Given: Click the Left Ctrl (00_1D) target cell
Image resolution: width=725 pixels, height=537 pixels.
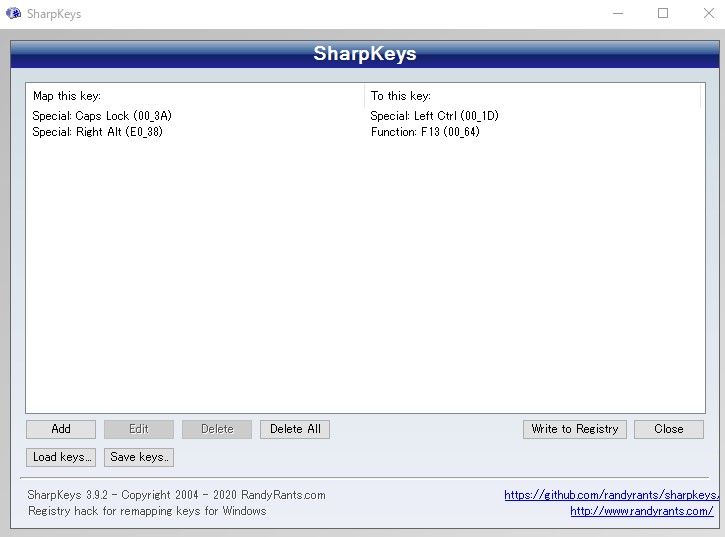Looking at the screenshot, I should [435, 116].
